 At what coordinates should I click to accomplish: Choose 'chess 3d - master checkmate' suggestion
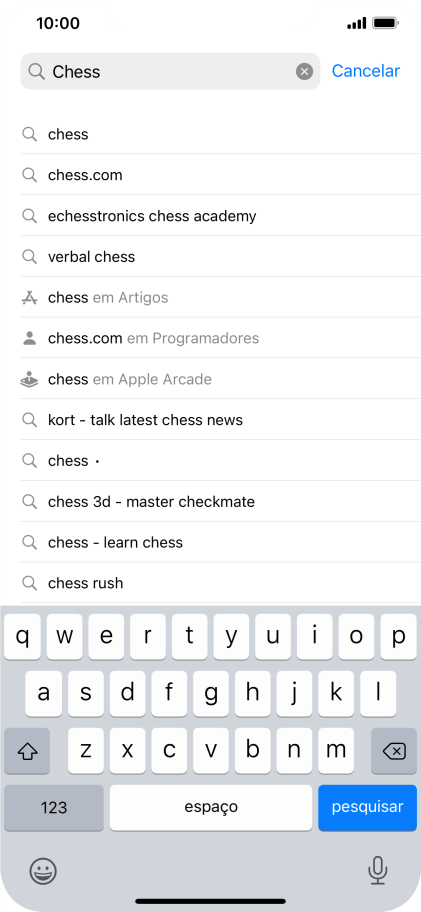click(220, 501)
